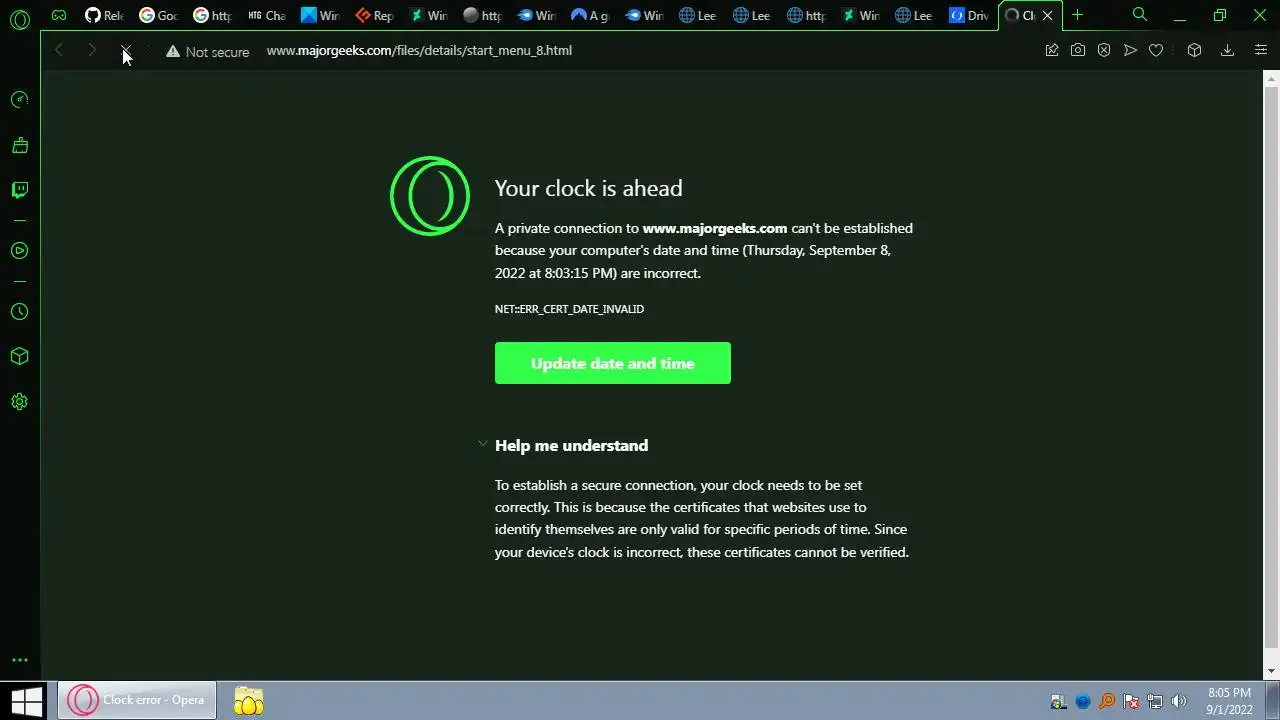Open the search tabs magnifier
Screen dimensions: 1280x720
click(1140, 15)
